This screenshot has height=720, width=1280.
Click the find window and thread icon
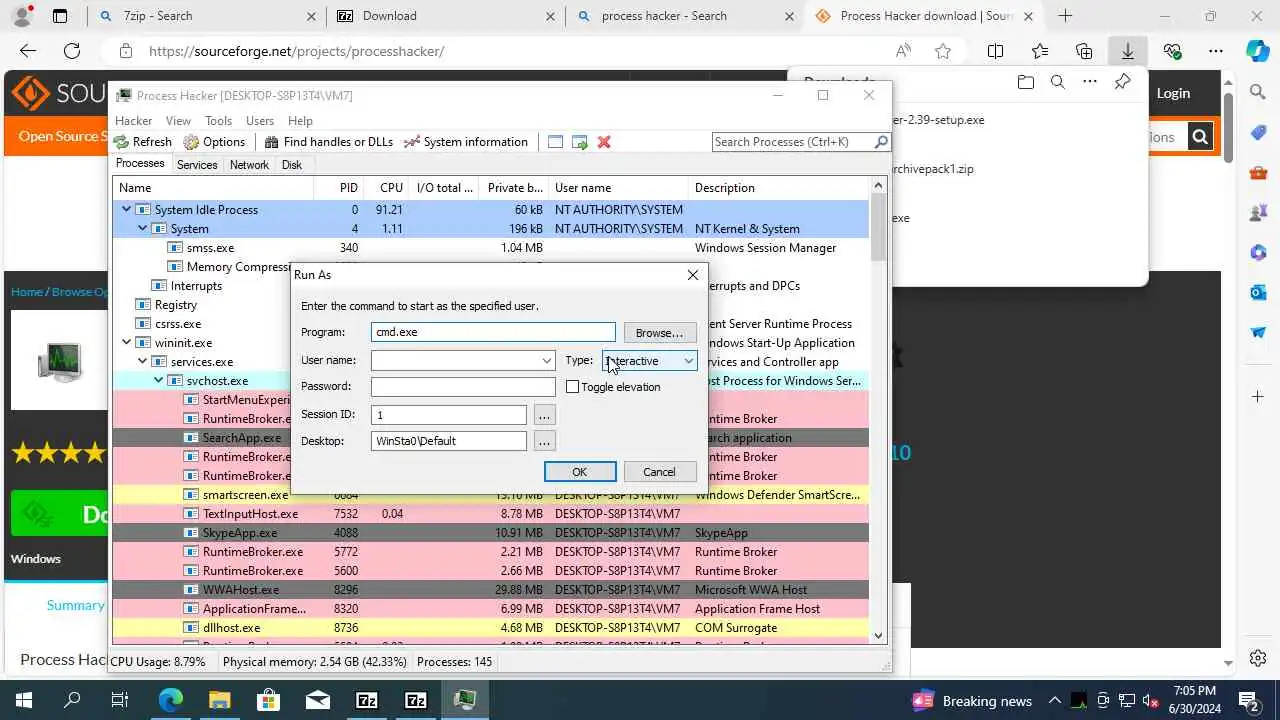click(x=580, y=142)
